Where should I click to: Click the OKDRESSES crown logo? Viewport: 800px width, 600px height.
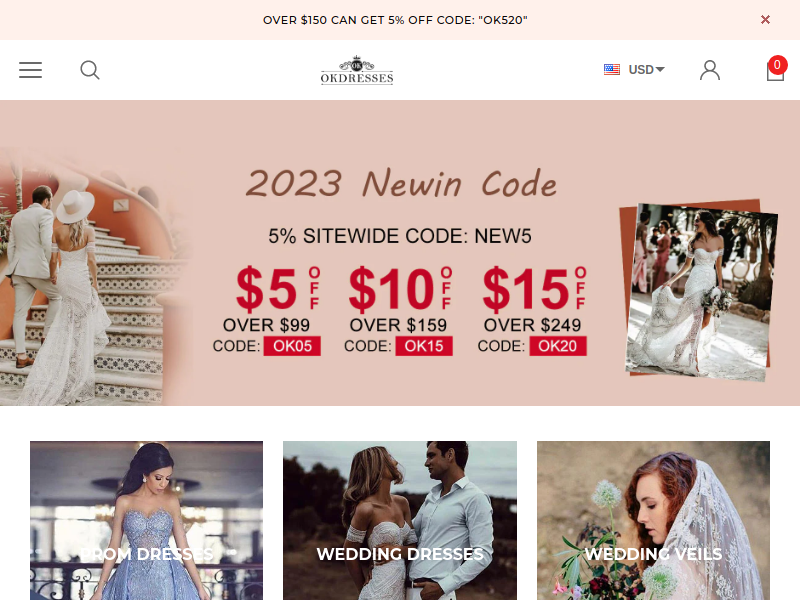point(357,70)
